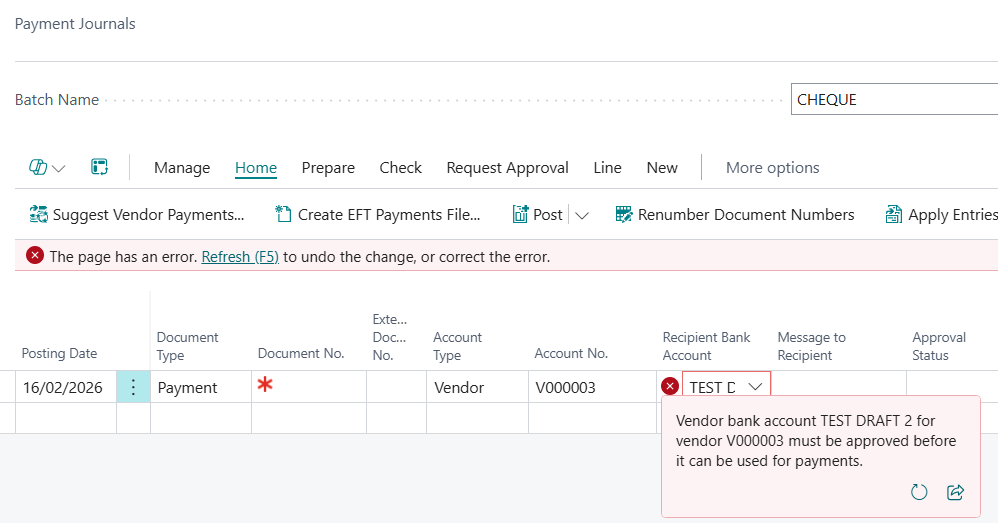Switch to the Prepare tab
Screen dimensions: 998x523
pos(328,168)
